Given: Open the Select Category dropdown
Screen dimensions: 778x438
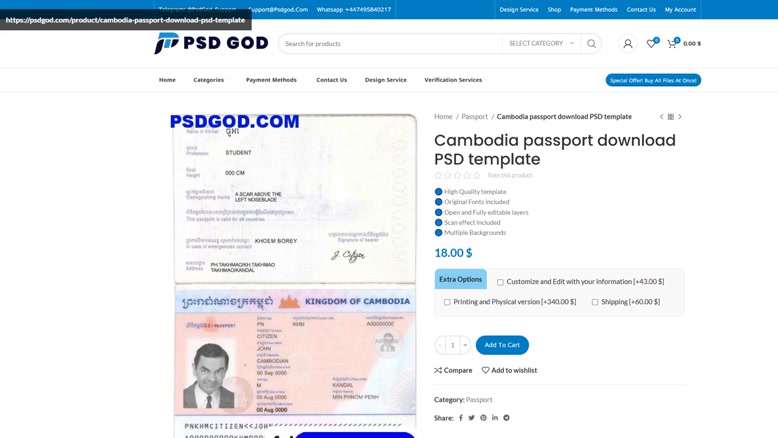Looking at the screenshot, I should (x=541, y=44).
